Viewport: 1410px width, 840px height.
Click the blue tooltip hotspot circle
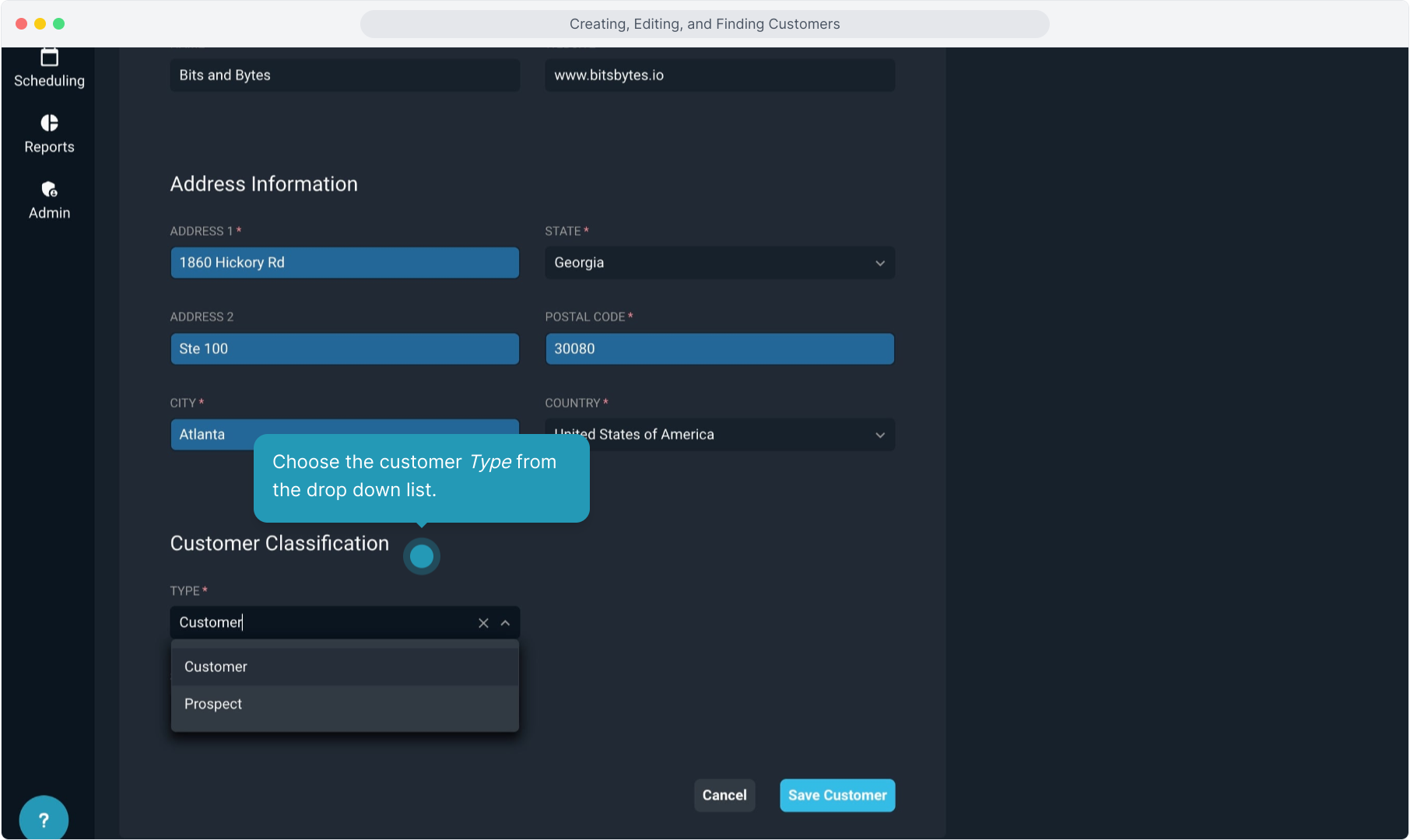pyautogui.click(x=422, y=556)
